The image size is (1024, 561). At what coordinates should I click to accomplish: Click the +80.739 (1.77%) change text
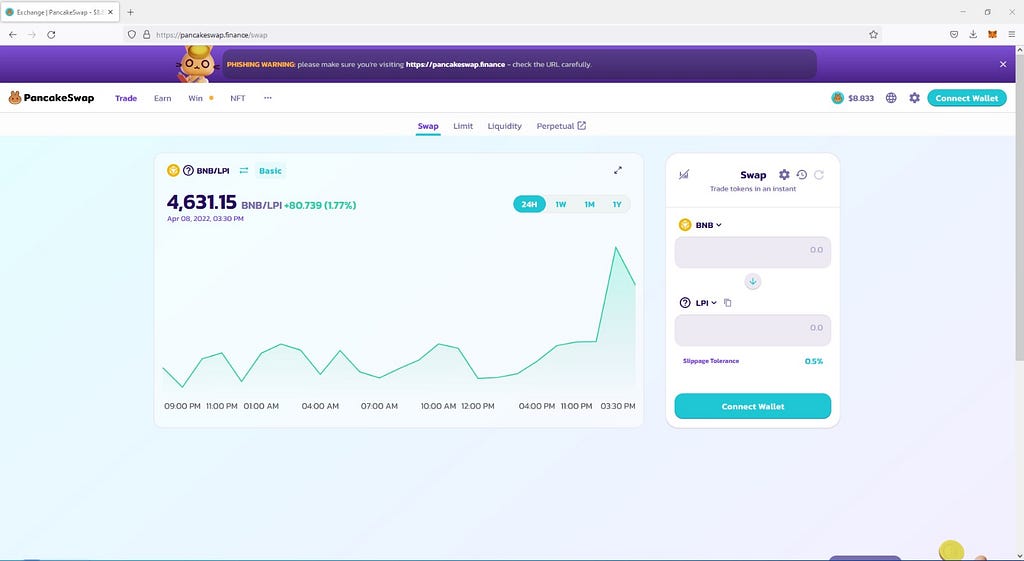(320, 205)
